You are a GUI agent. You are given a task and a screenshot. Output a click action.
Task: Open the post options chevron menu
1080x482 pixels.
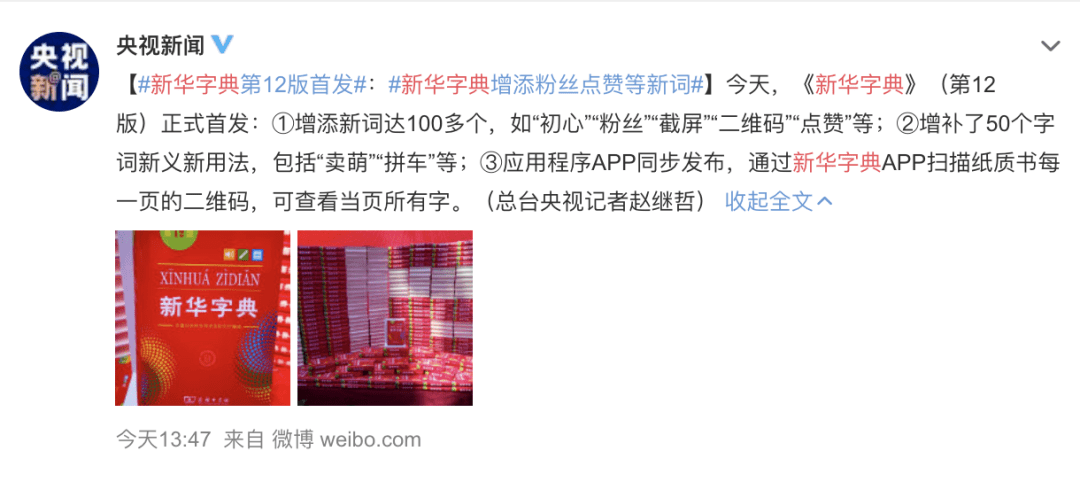pos(1050,47)
